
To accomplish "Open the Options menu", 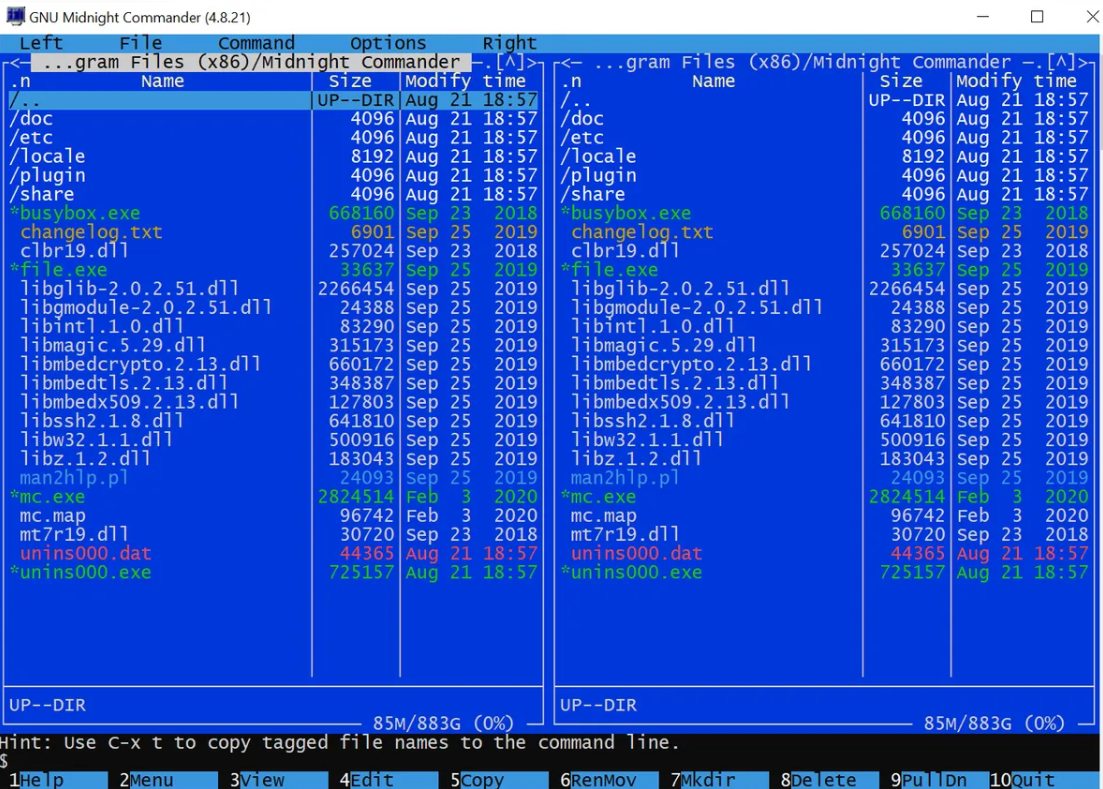I will (388, 43).
